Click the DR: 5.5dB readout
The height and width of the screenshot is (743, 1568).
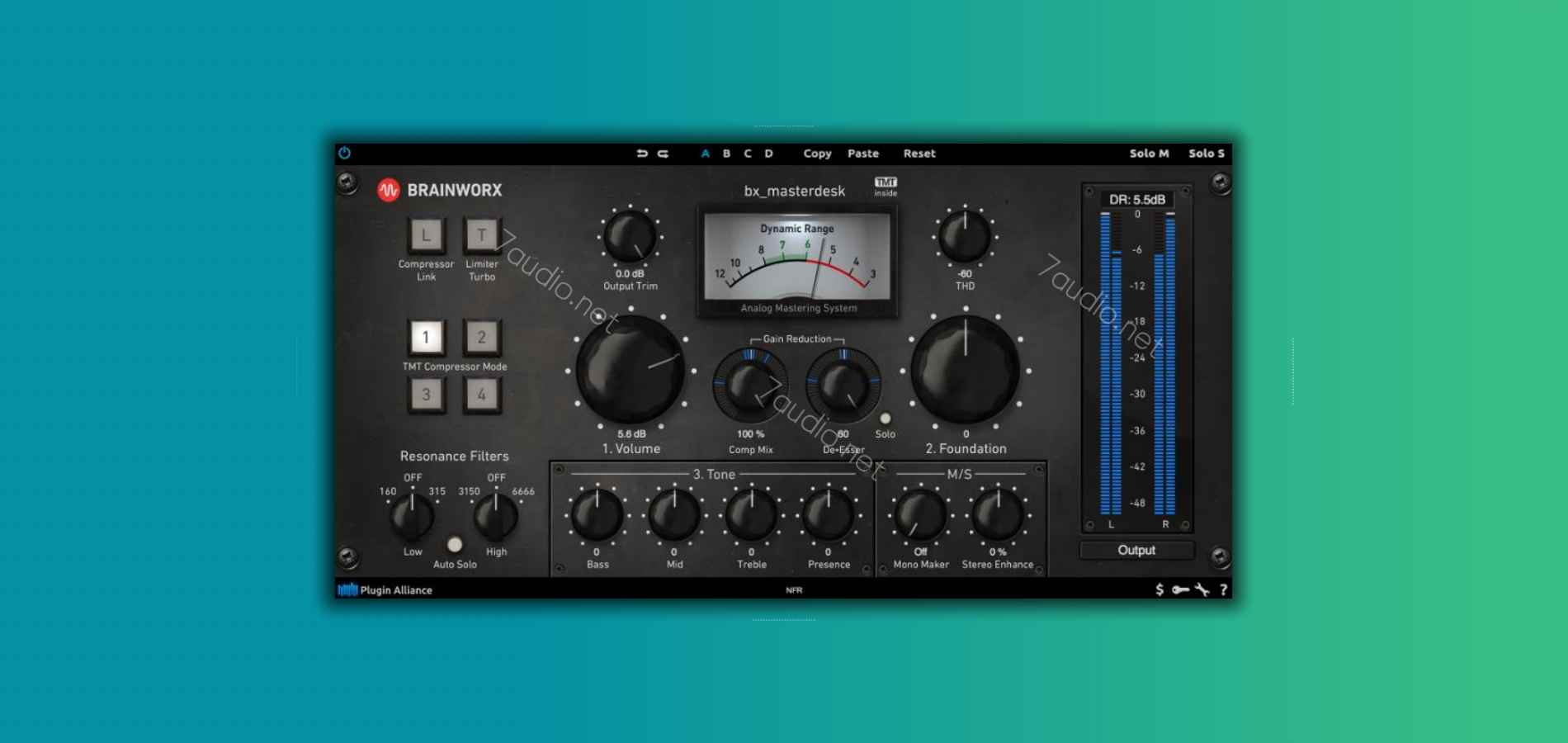coord(1137,200)
